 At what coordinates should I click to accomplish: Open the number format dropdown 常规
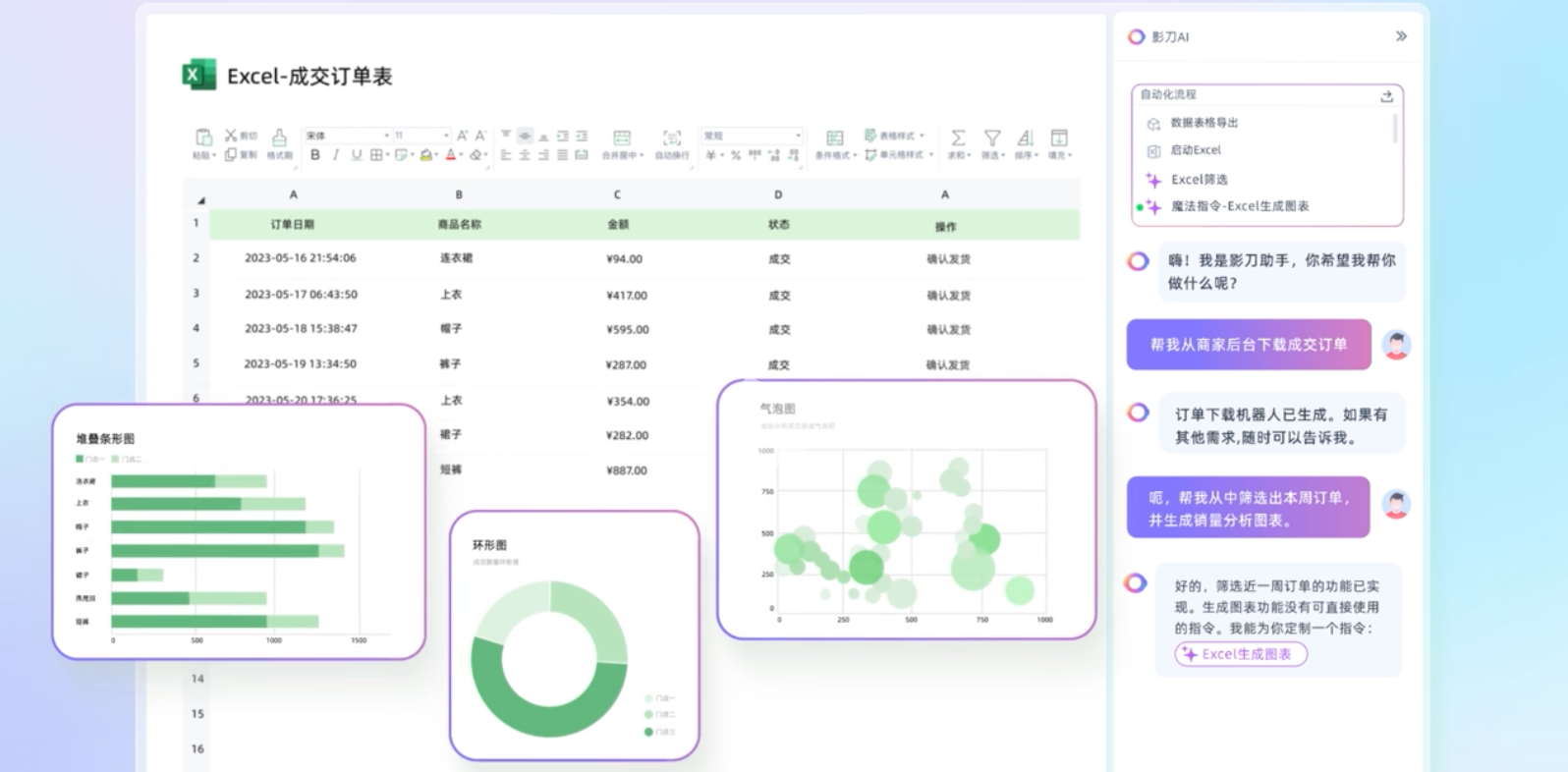click(x=753, y=136)
